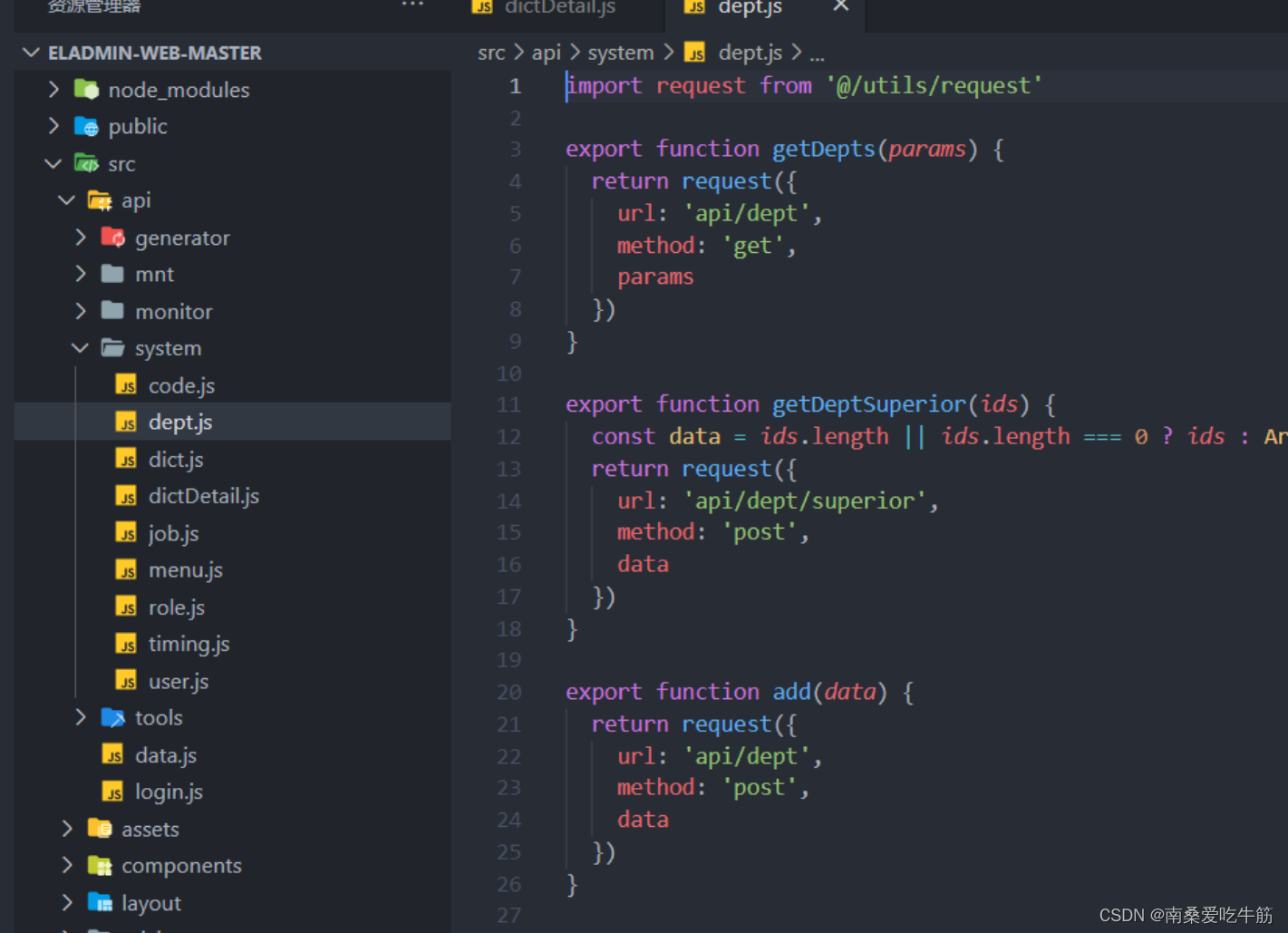The height and width of the screenshot is (933, 1288).
Task: Click the JS icon beside code.js
Action: tap(126, 385)
